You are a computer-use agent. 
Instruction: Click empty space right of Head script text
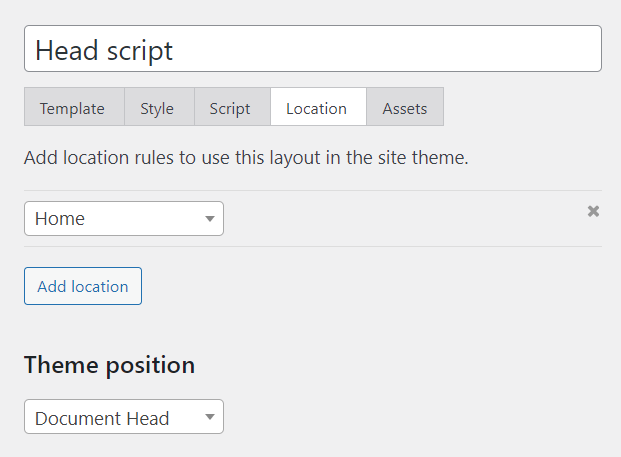click(x=400, y=49)
